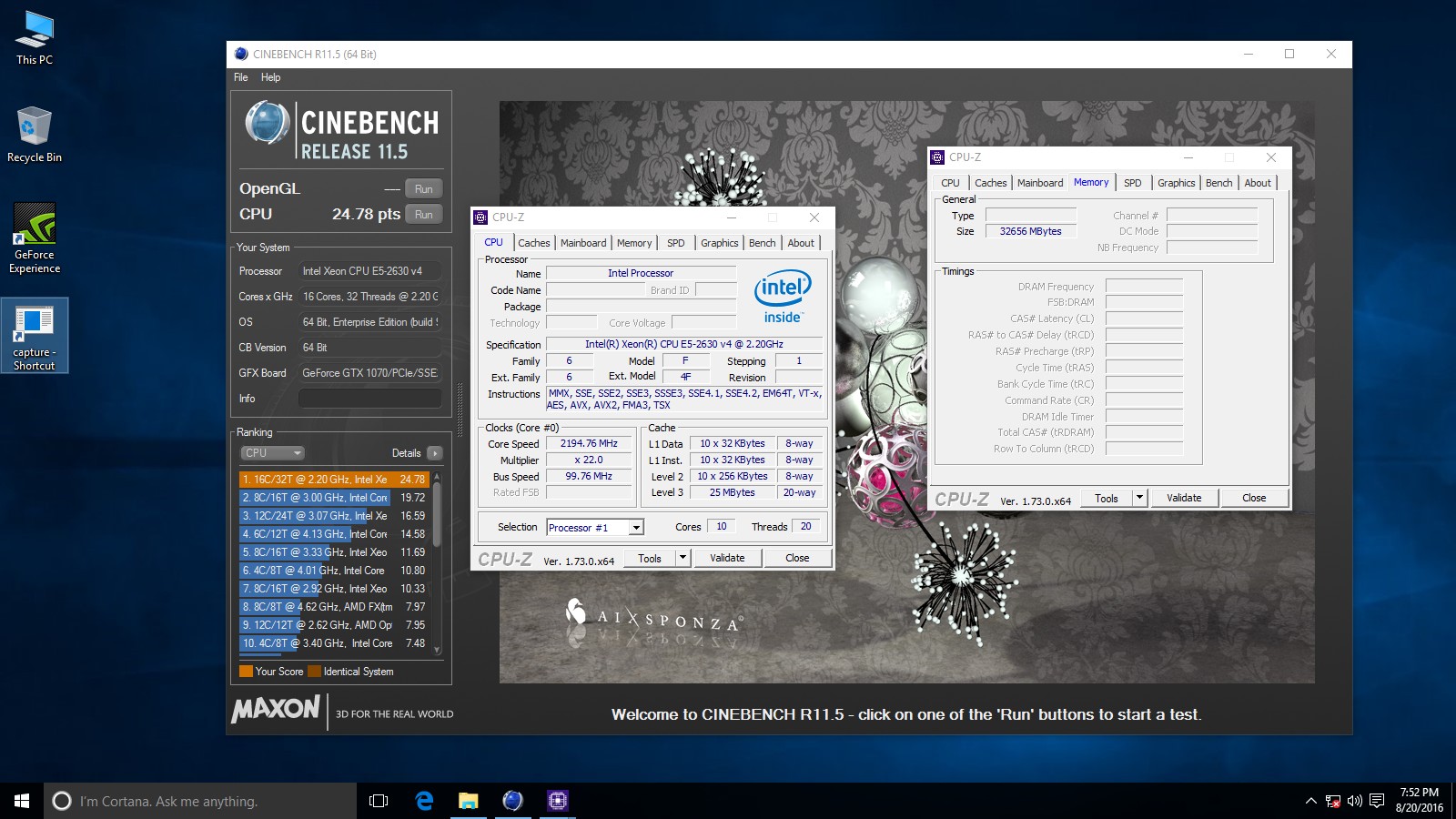Click Close in processor CPU-Z window
This screenshot has height=819, width=1456.
point(797,558)
